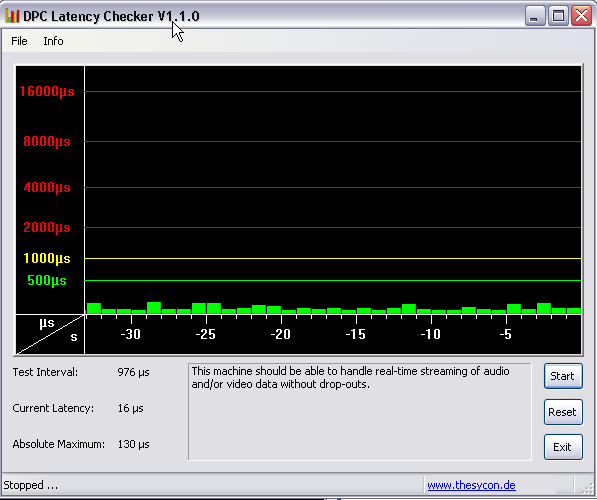
Task: Minimize the DPC Latency Checker window
Action: [x=534, y=16]
